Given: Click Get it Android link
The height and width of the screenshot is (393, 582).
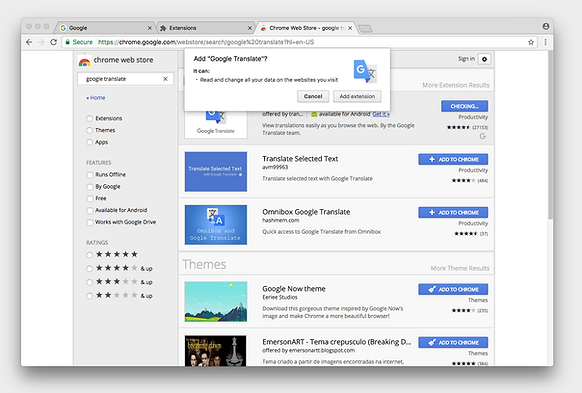Looking at the screenshot, I should click(381, 114).
